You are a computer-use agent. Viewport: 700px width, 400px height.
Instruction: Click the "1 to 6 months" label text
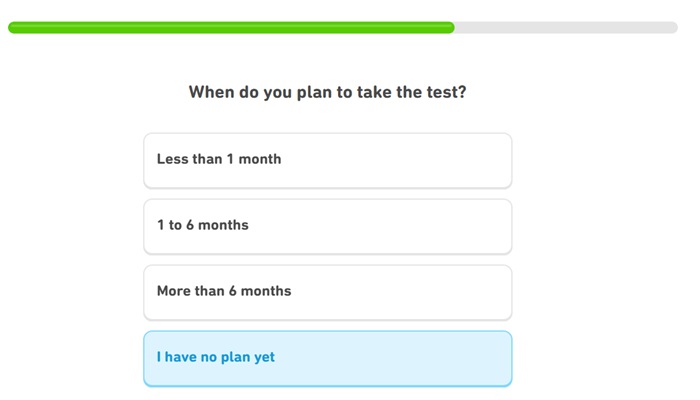pyautogui.click(x=203, y=225)
